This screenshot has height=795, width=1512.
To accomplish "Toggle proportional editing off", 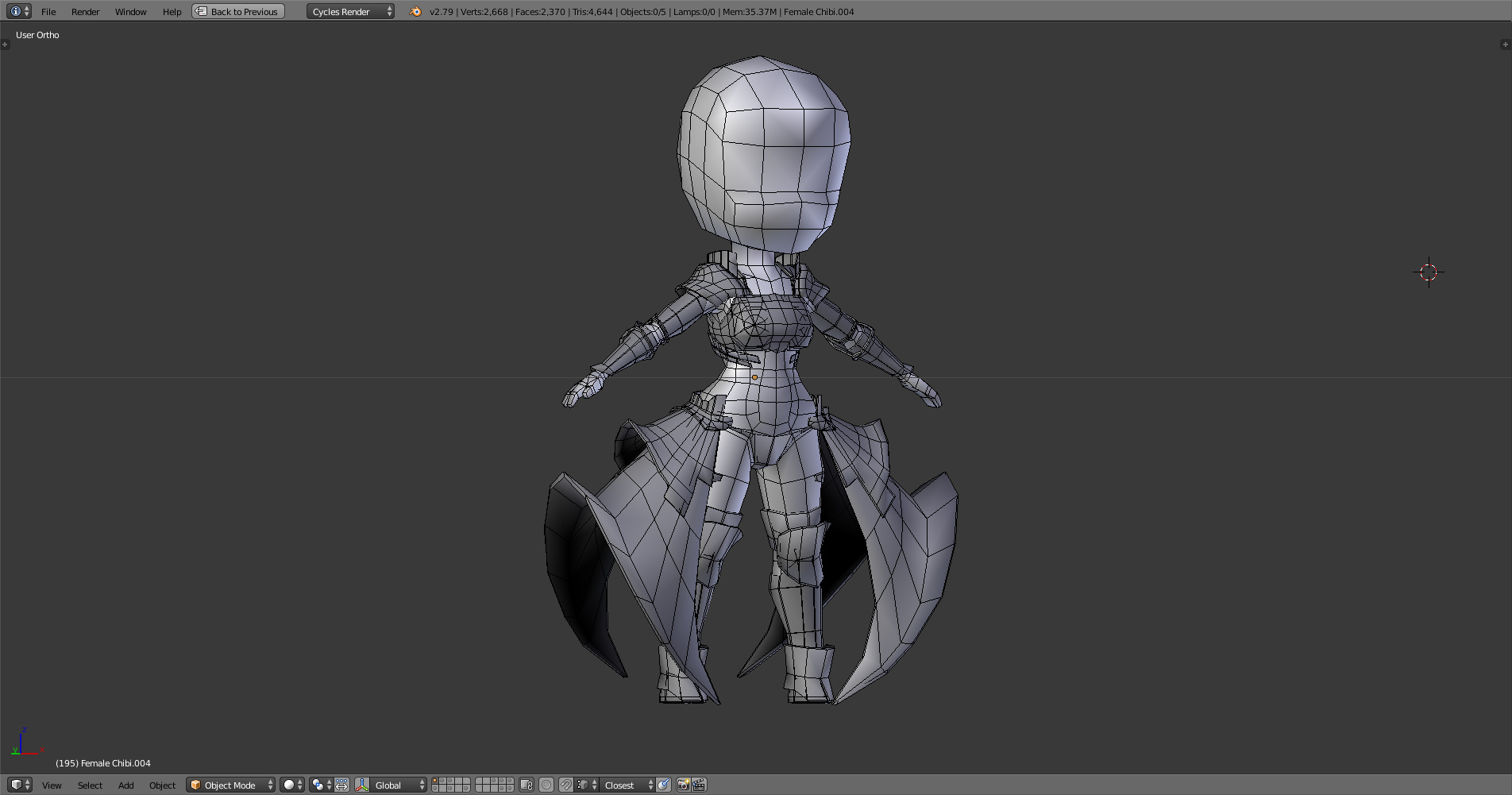I will [x=546, y=785].
